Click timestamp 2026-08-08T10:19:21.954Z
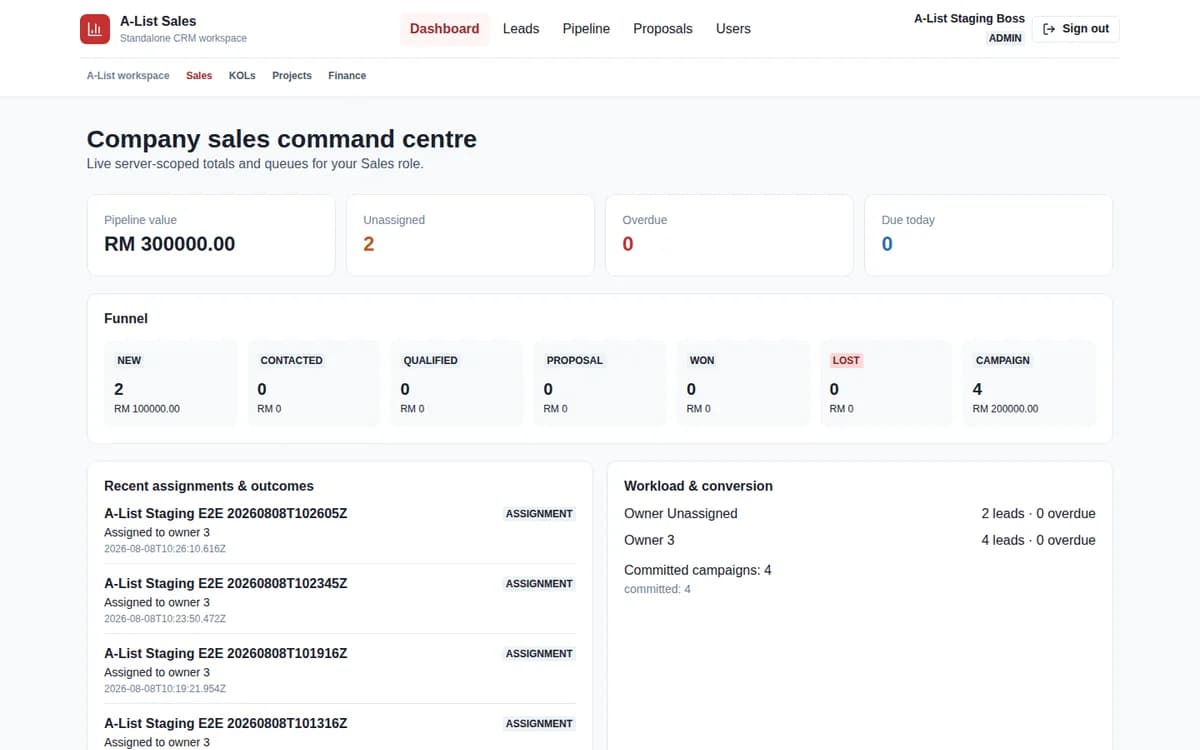 pos(165,689)
